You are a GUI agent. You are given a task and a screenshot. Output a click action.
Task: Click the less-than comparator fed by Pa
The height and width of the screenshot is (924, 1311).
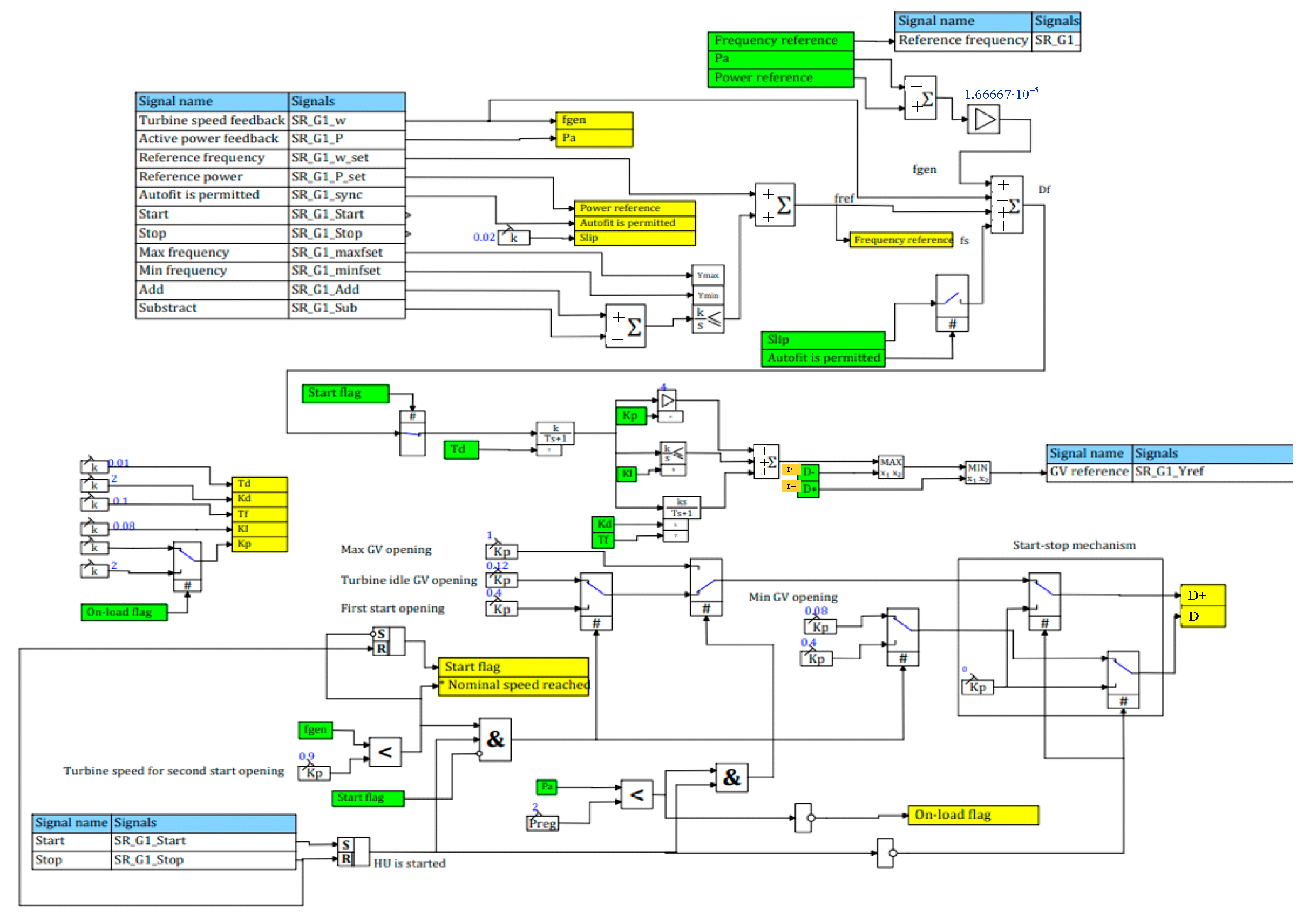pyautogui.click(x=636, y=794)
